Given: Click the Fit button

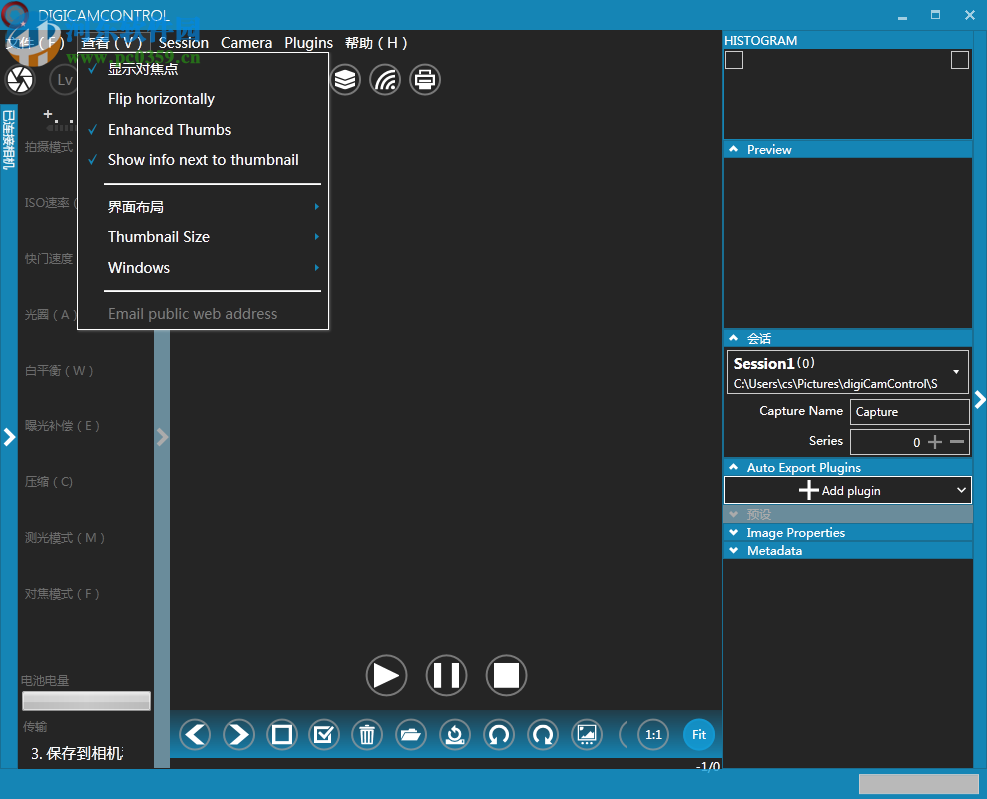Looking at the screenshot, I should (698, 734).
